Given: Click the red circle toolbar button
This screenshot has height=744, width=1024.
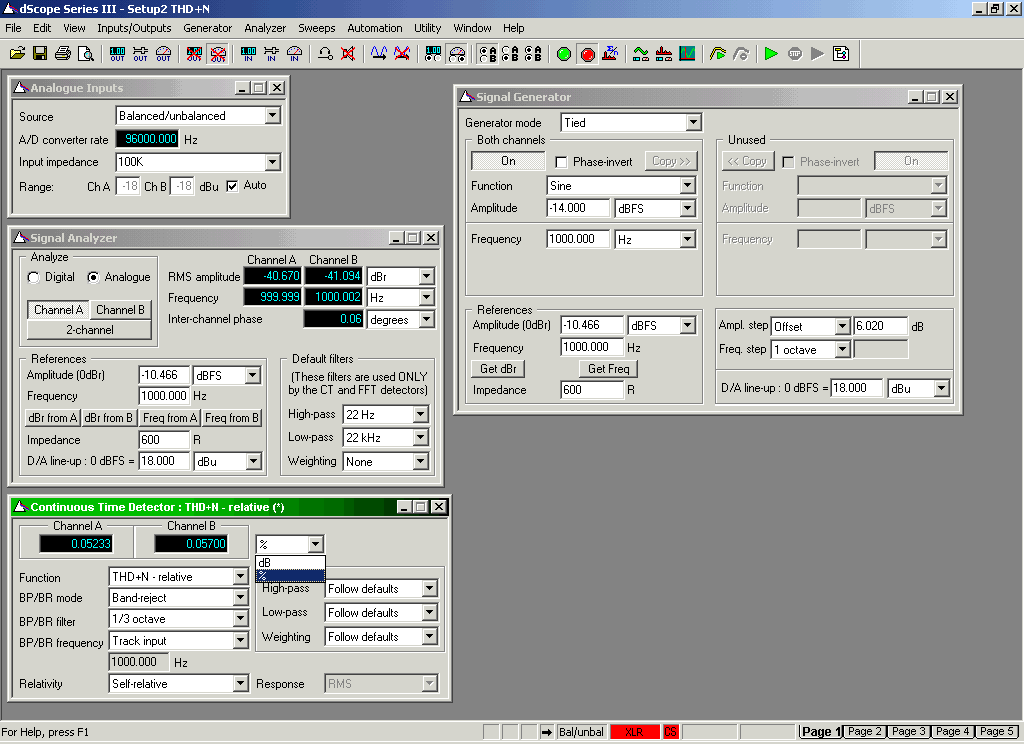Looking at the screenshot, I should coord(587,54).
